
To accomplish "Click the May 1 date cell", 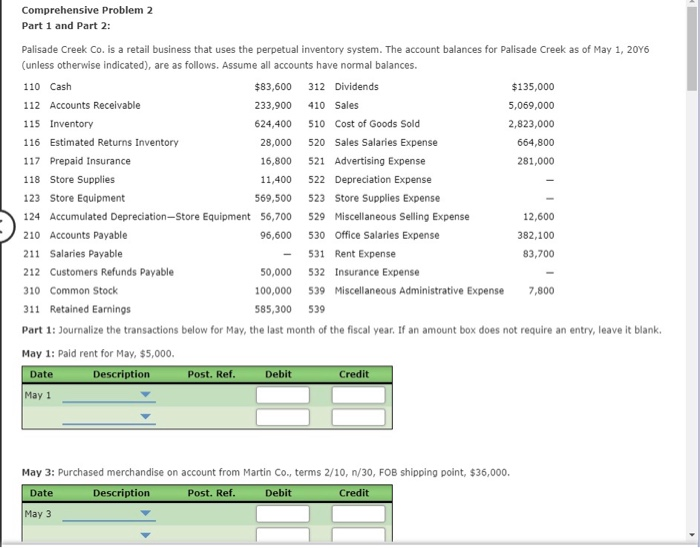I will (x=38, y=395).
